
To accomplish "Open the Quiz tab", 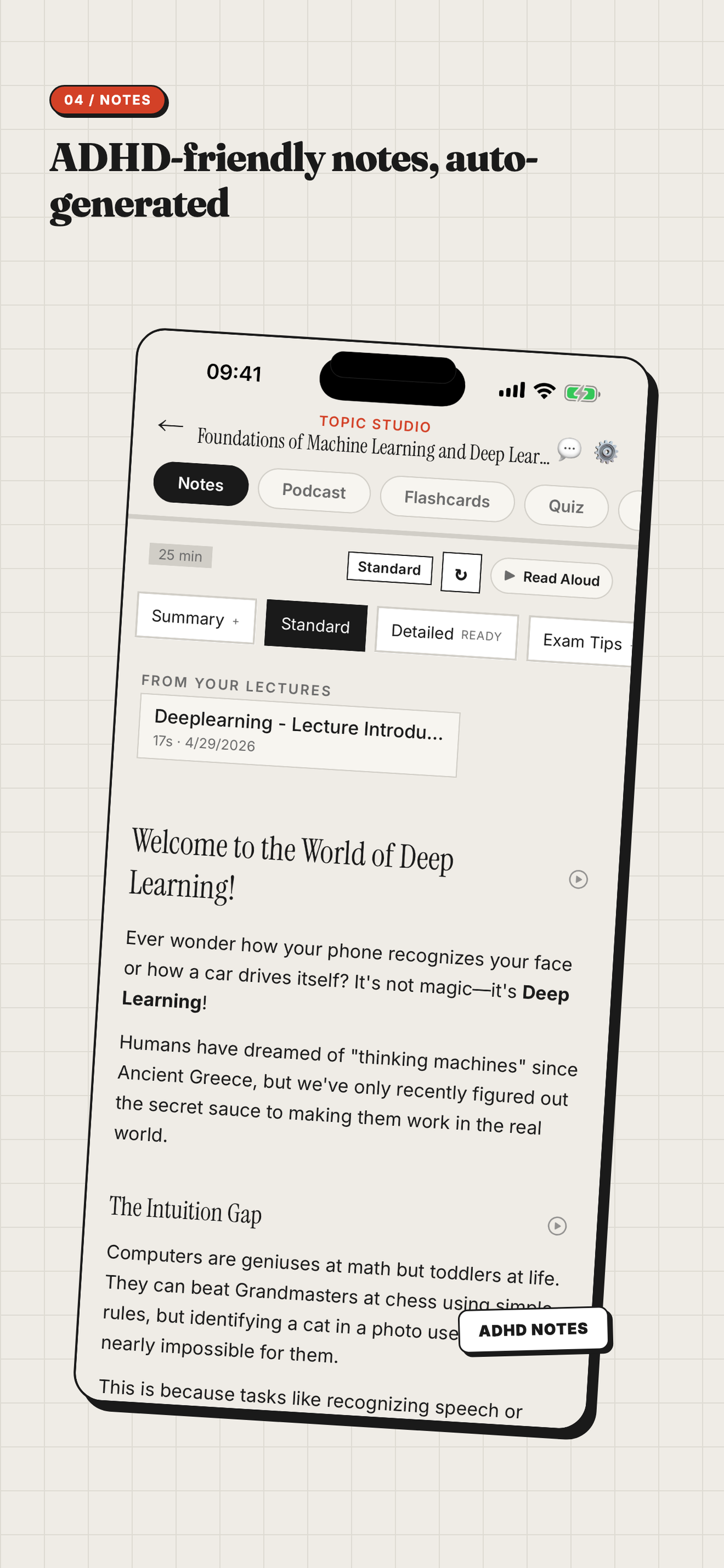I will point(567,506).
